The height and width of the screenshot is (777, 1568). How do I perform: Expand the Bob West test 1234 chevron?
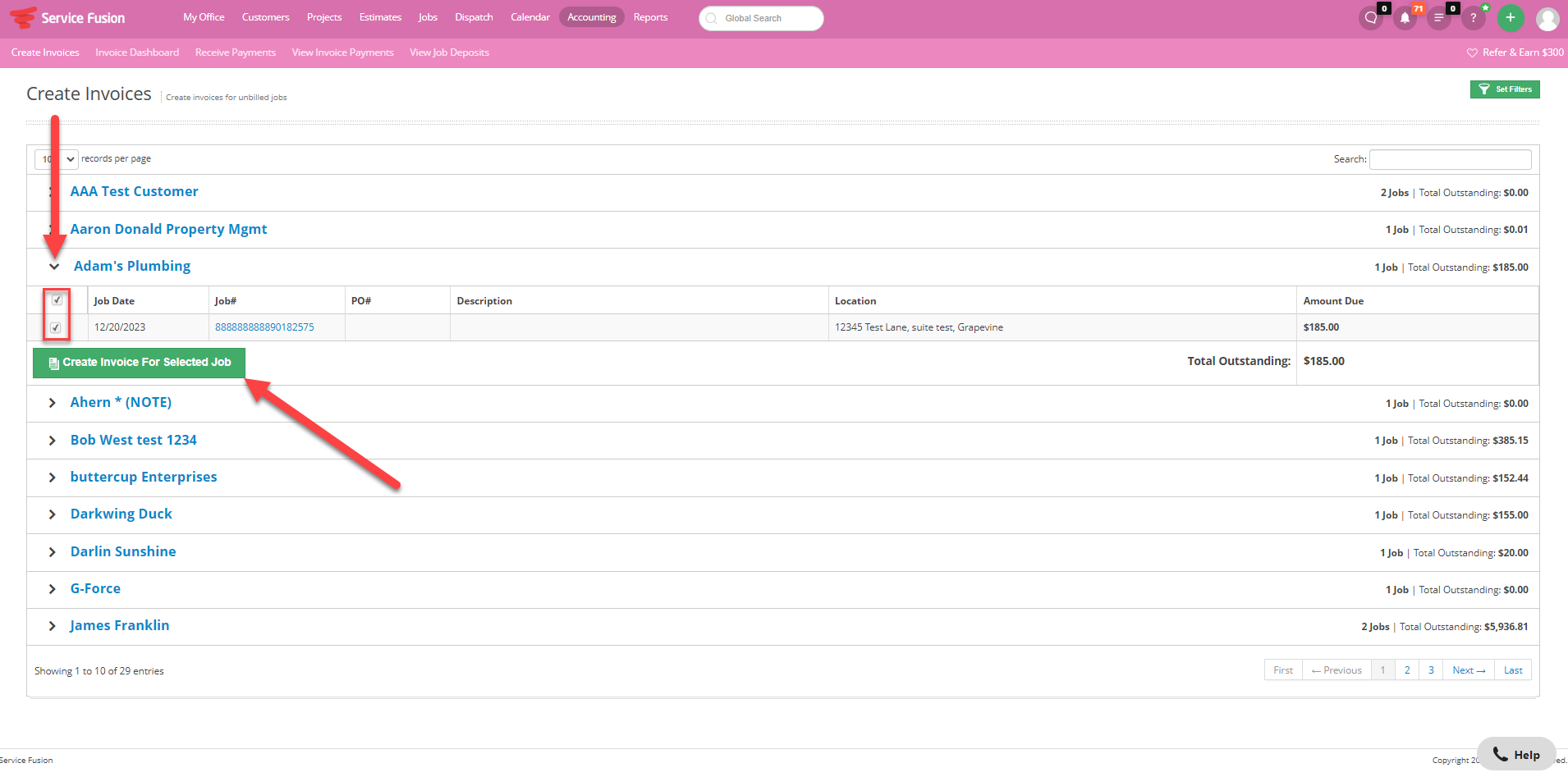coord(52,441)
